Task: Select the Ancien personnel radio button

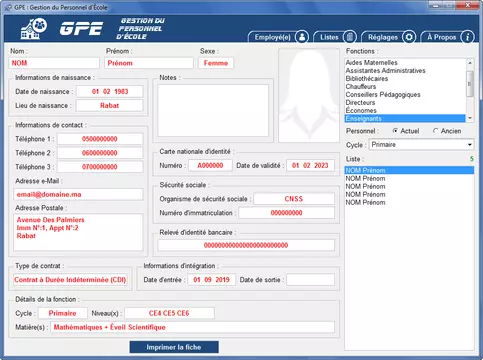Action: pyautogui.click(x=435, y=131)
